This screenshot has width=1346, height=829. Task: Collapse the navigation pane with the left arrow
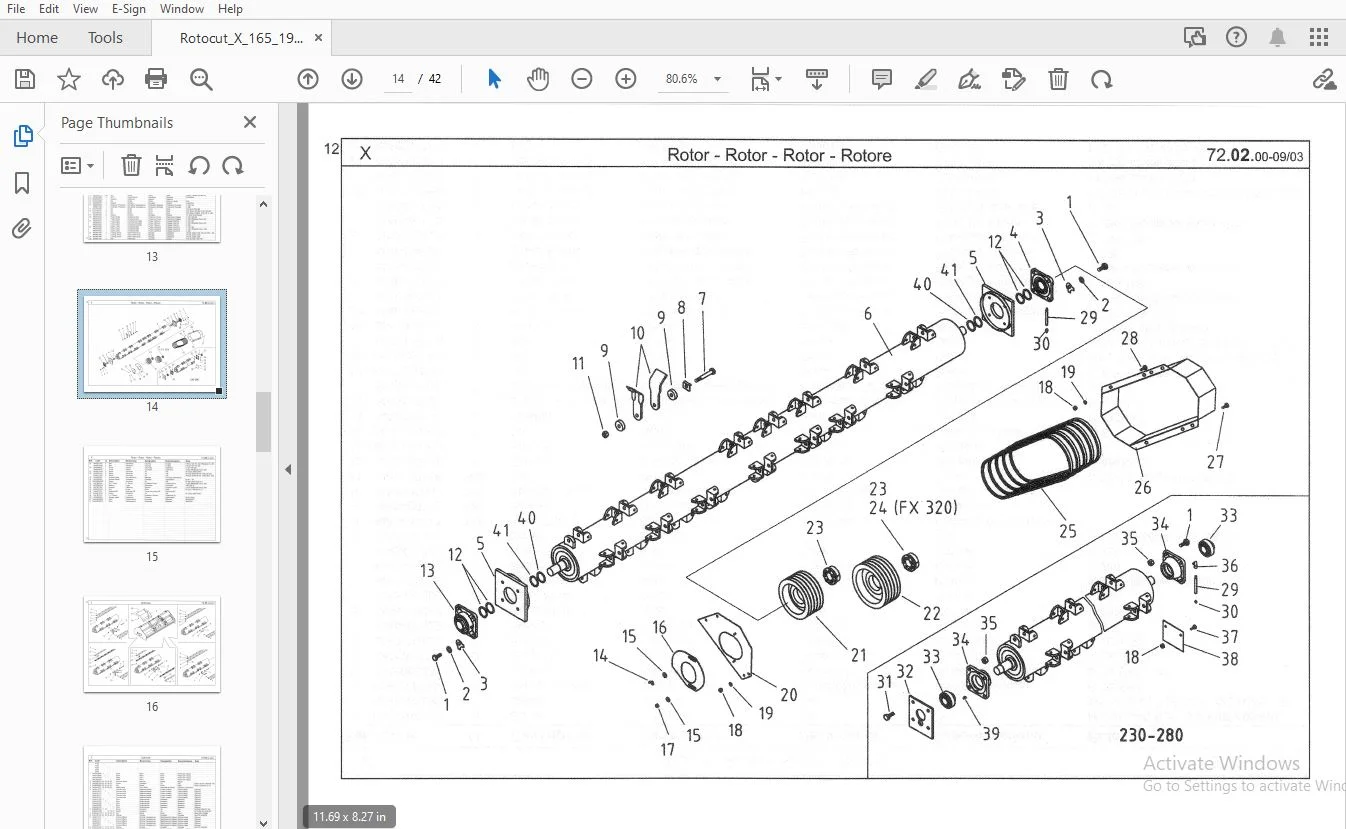click(288, 469)
